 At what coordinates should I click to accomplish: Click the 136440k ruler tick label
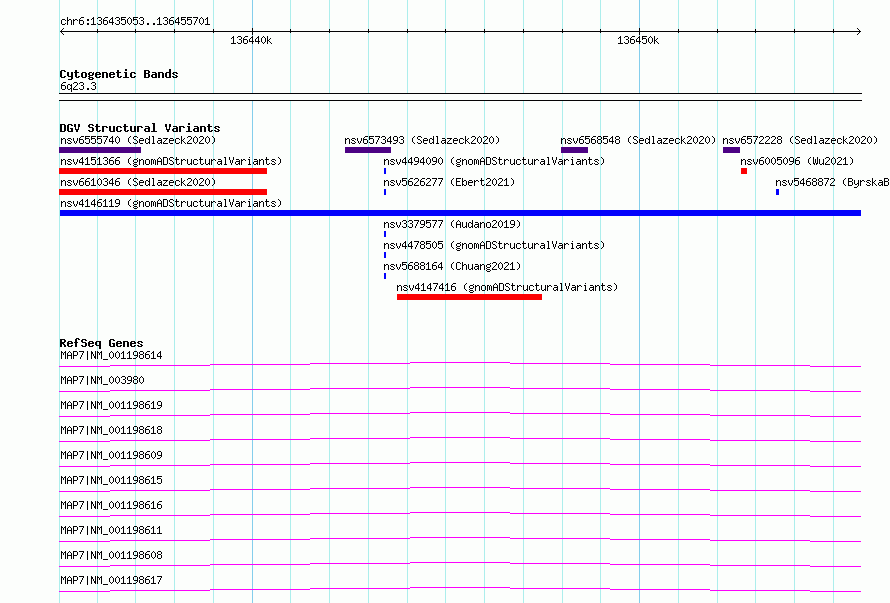pos(251,40)
